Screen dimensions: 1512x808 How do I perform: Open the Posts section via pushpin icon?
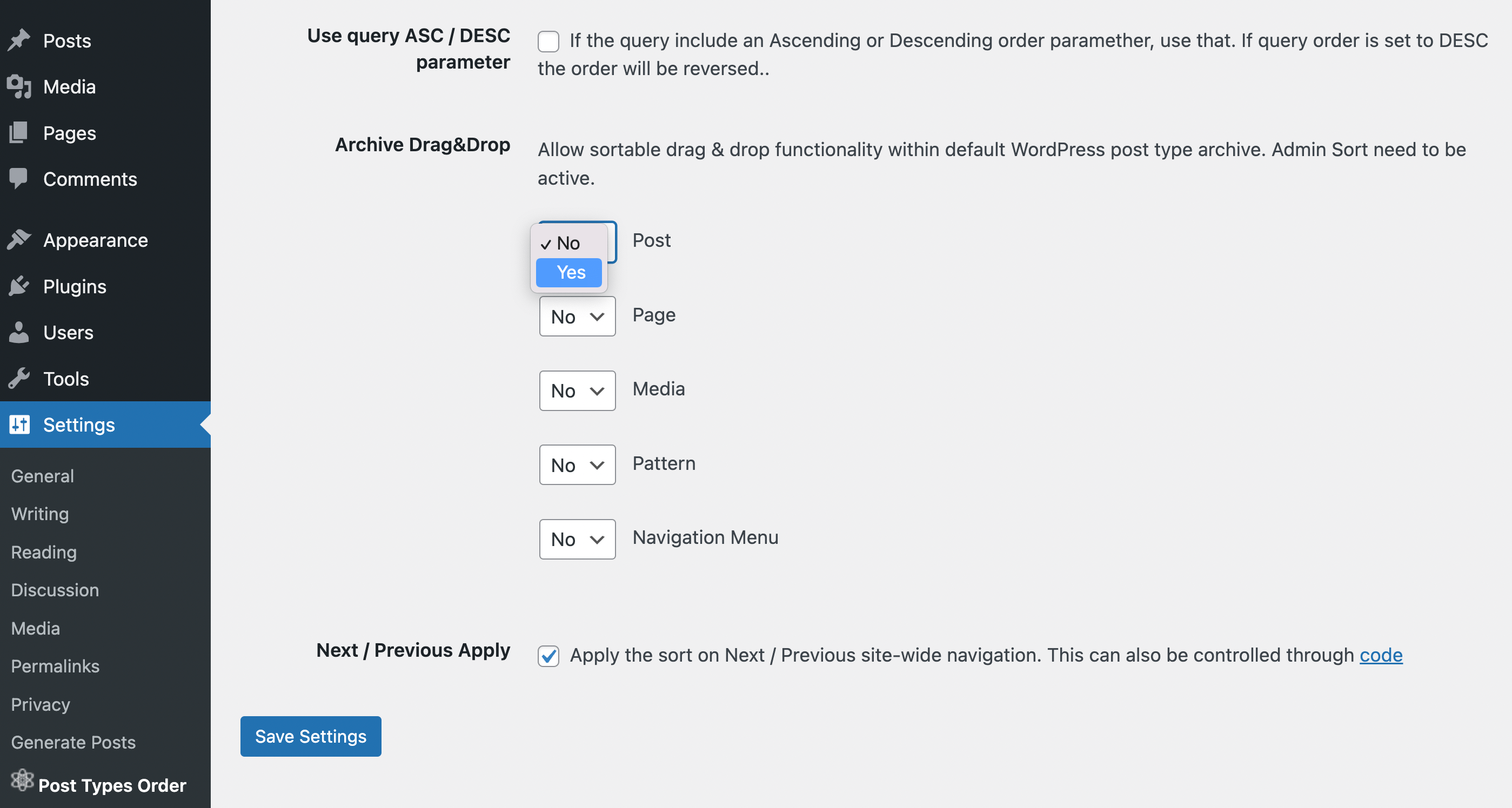(19, 39)
